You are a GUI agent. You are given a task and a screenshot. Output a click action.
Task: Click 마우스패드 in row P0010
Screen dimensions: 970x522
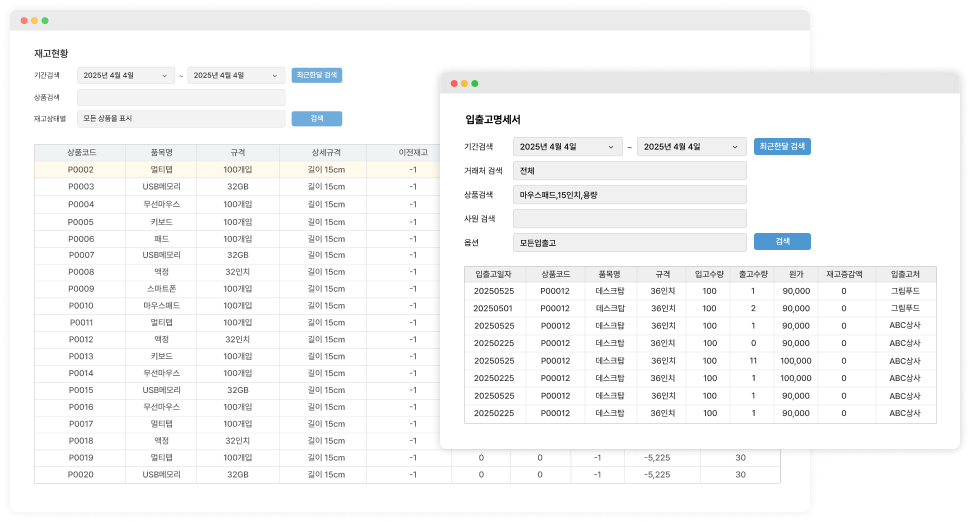tap(161, 306)
